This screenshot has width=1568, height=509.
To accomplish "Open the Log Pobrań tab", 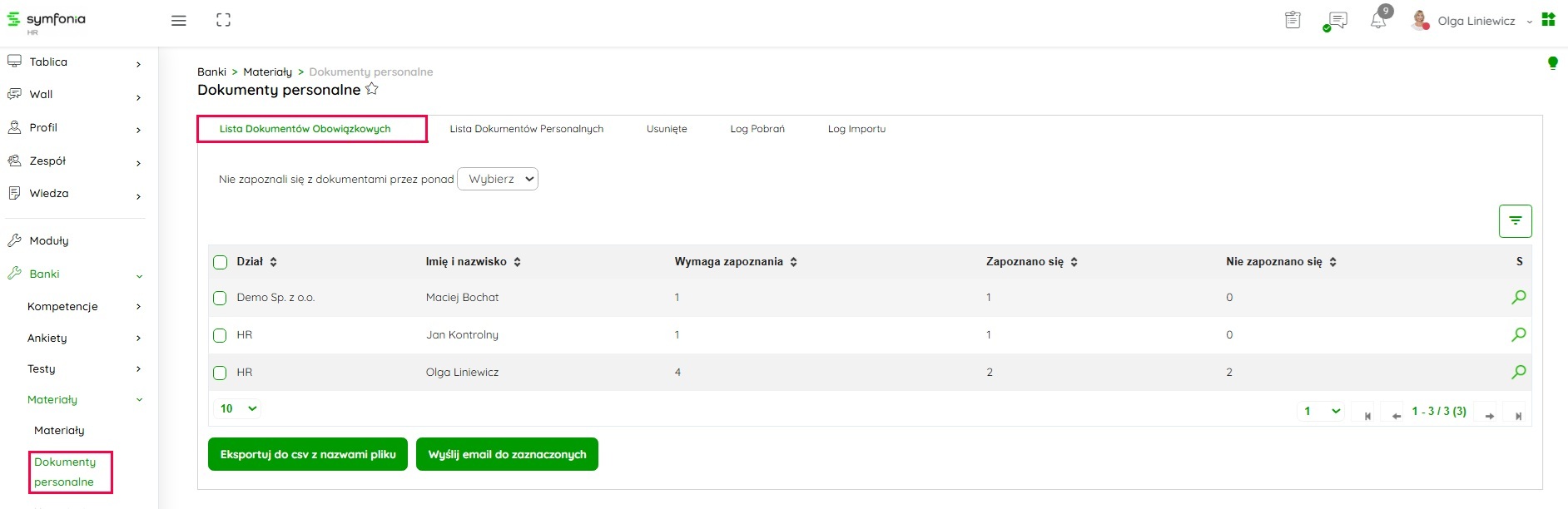I will (757, 129).
